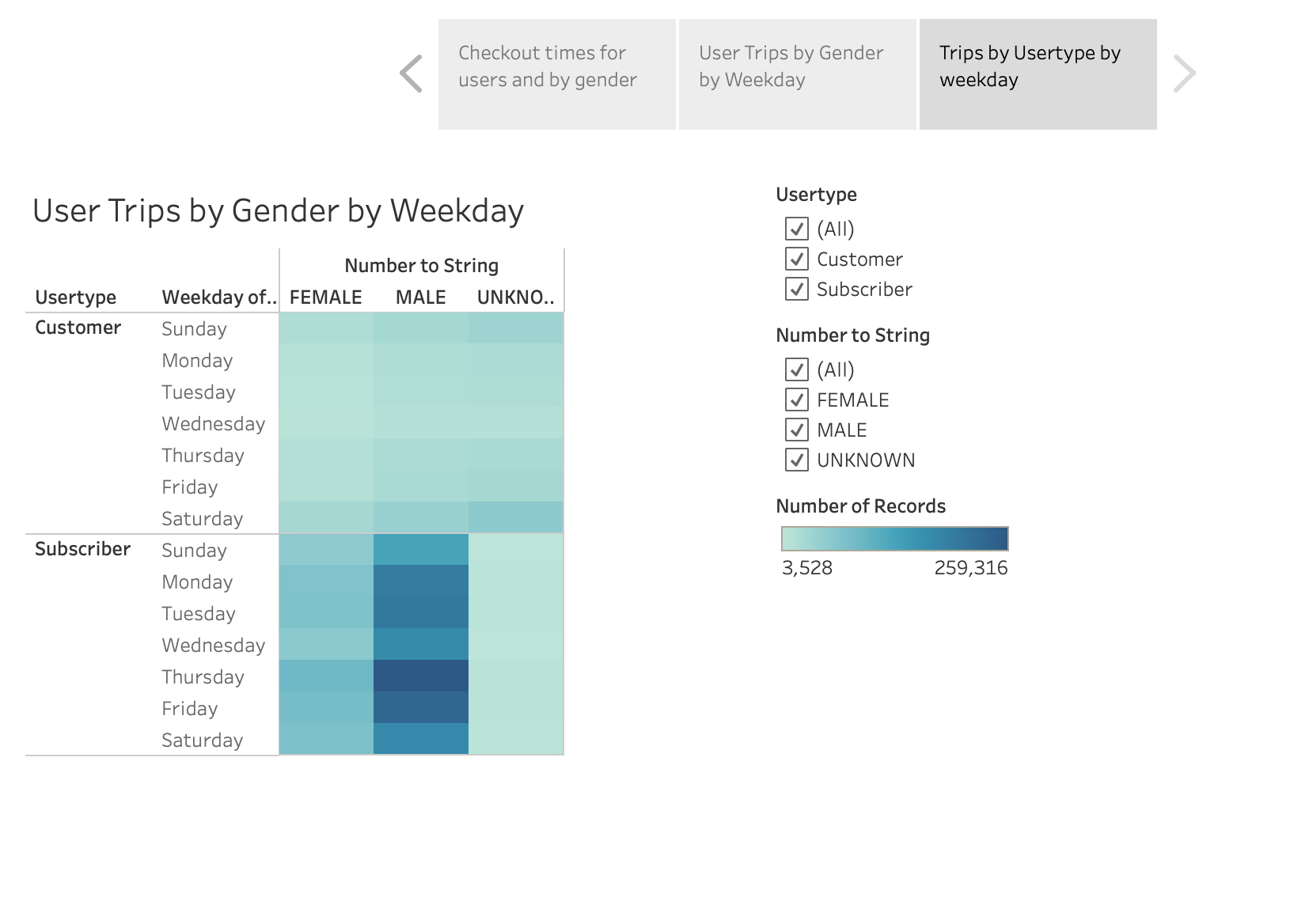
Task: Select the Subscriber row header label
Action: pyautogui.click(x=82, y=549)
